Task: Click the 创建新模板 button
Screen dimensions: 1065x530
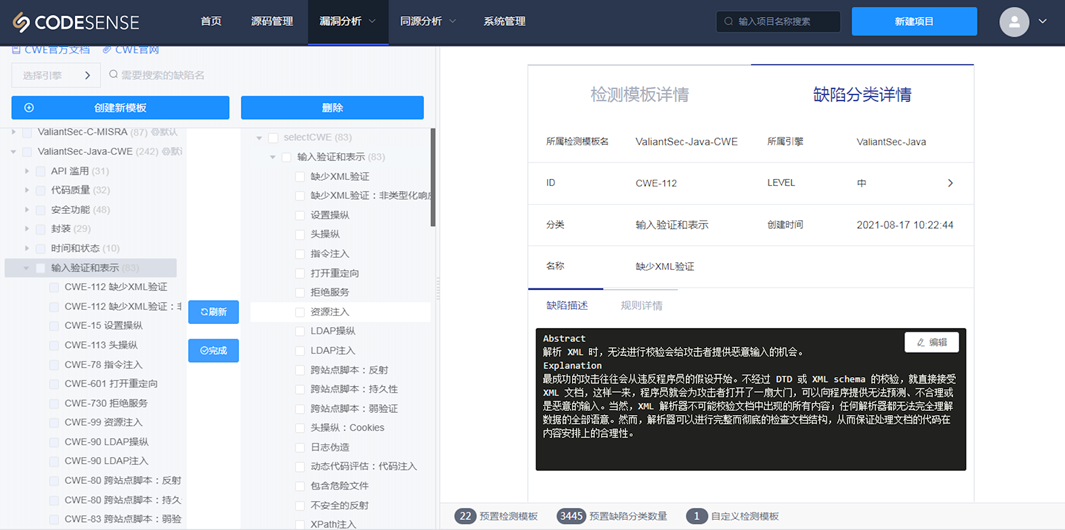Action: (x=120, y=107)
